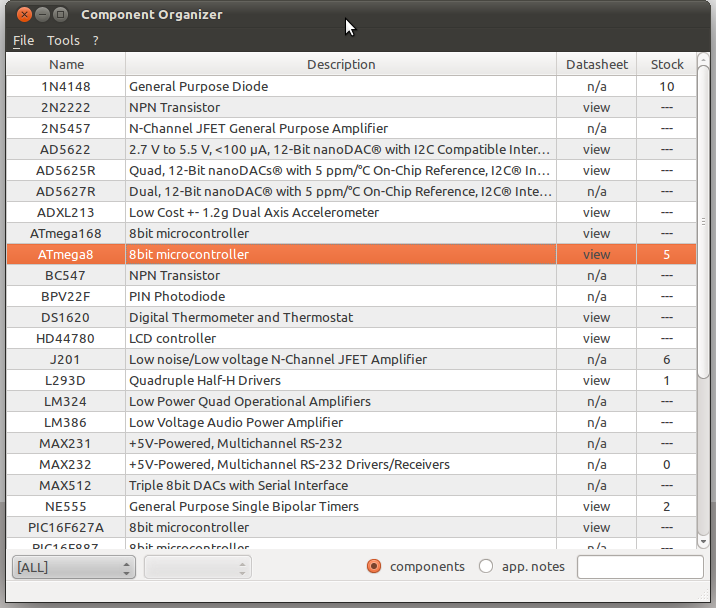
Task: Select the components radio button
Action: (x=374, y=566)
